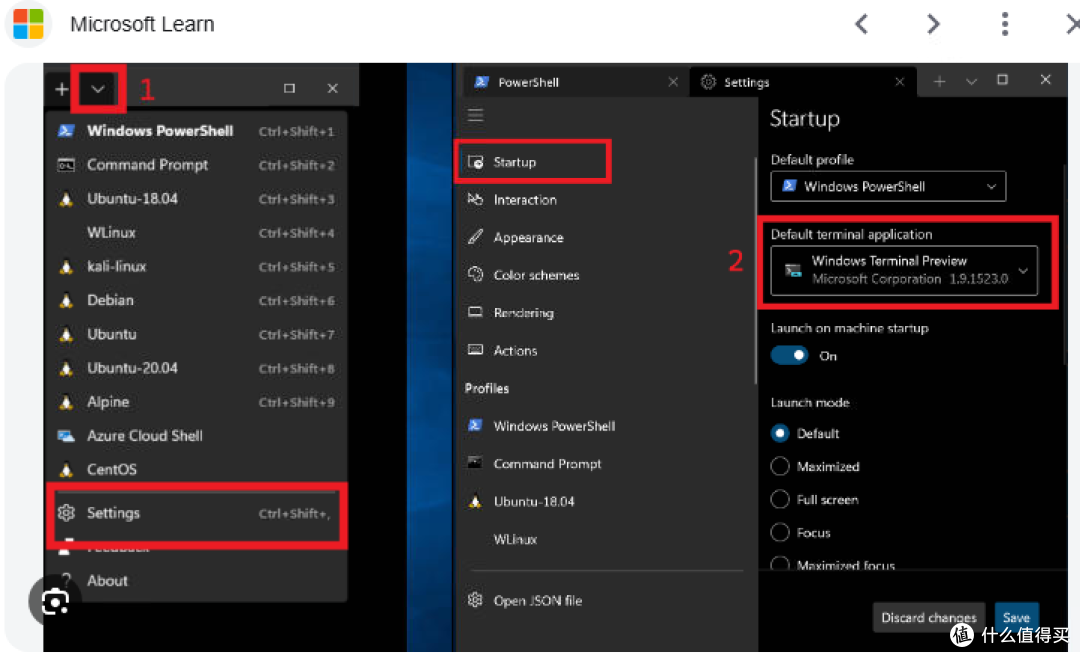The width and height of the screenshot is (1080, 658).
Task: Open the tab dropdown chevron in settings window
Action: coord(971,82)
